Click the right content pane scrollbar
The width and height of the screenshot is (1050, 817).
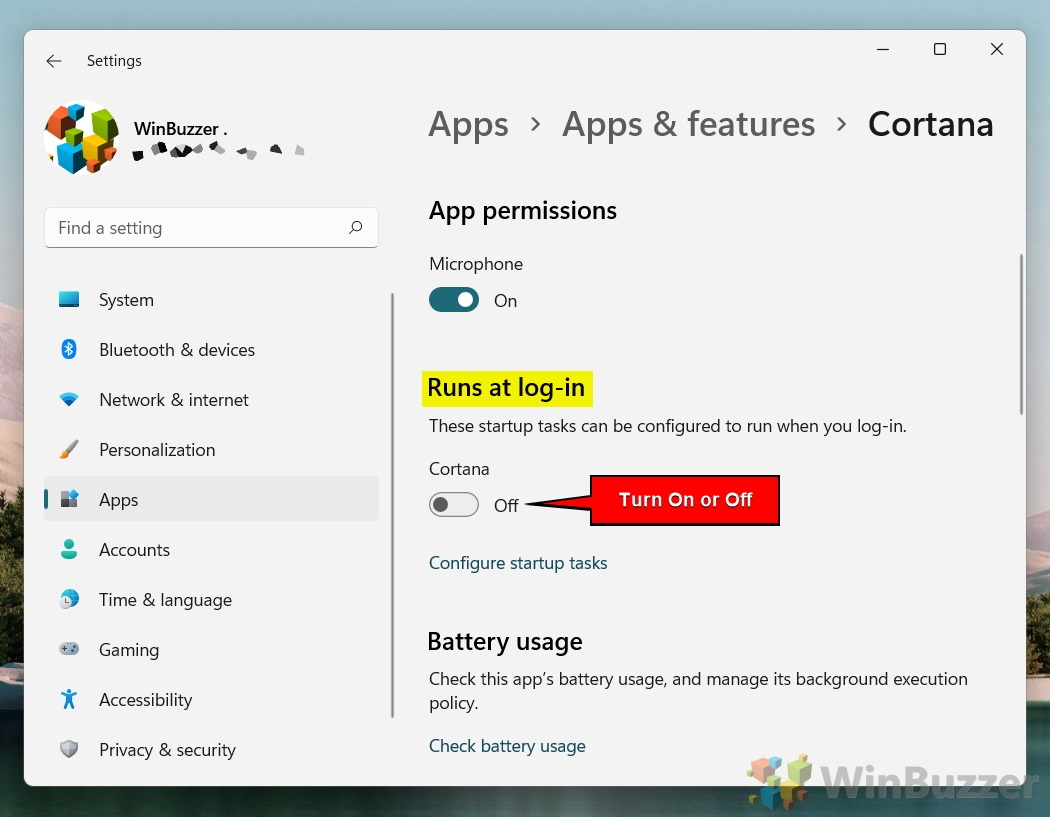(1021, 333)
